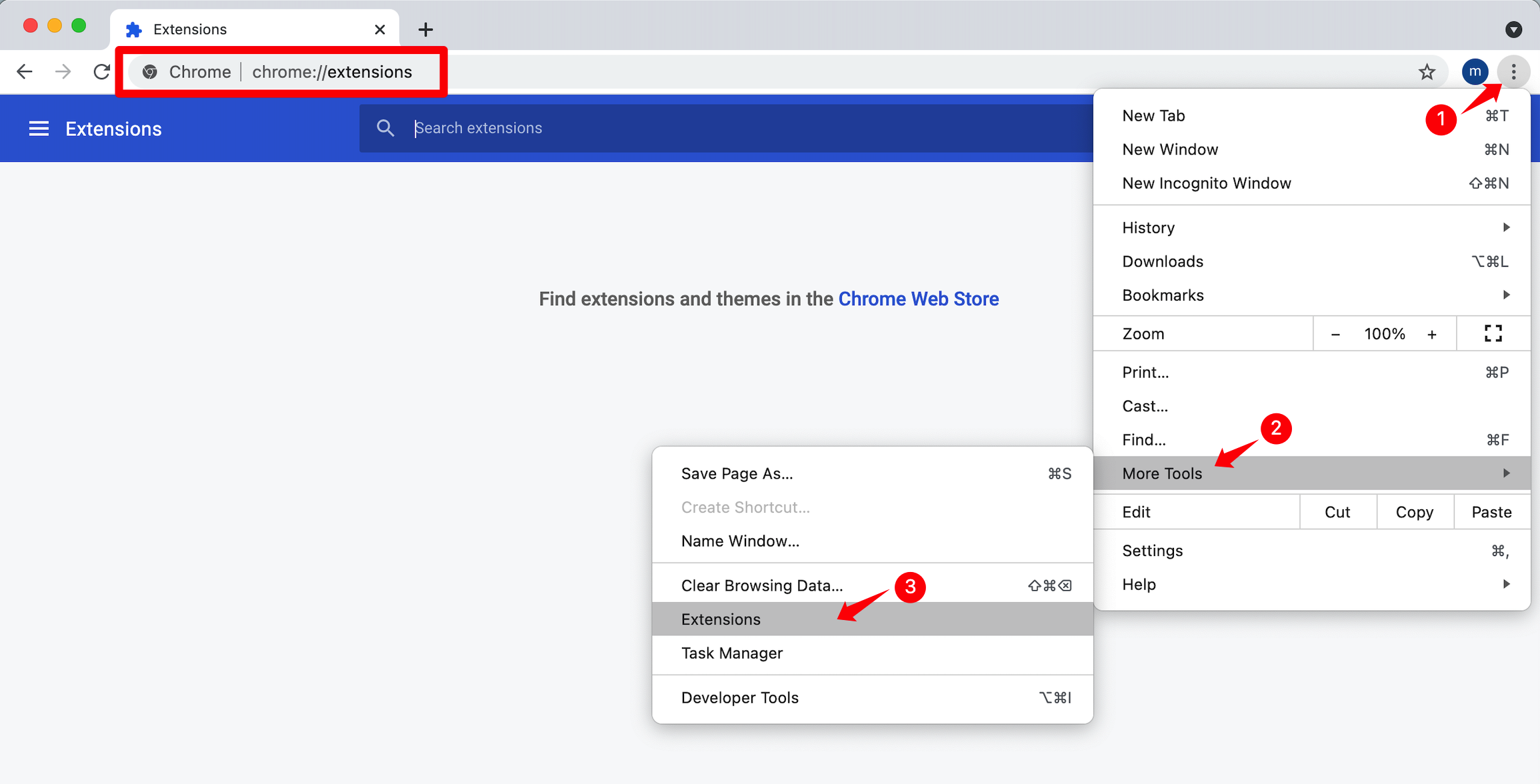This screenshot has width=1540, height=784.
Task: Increase zoom with the plus button
Action: click(1432, 334)
